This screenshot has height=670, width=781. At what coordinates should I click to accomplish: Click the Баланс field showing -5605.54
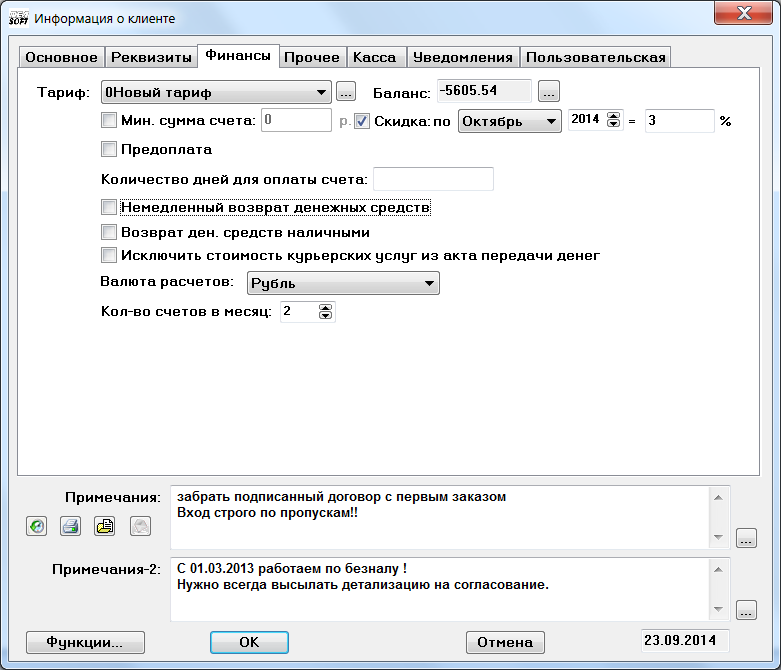pyautogui.click(x=484, y=91)
